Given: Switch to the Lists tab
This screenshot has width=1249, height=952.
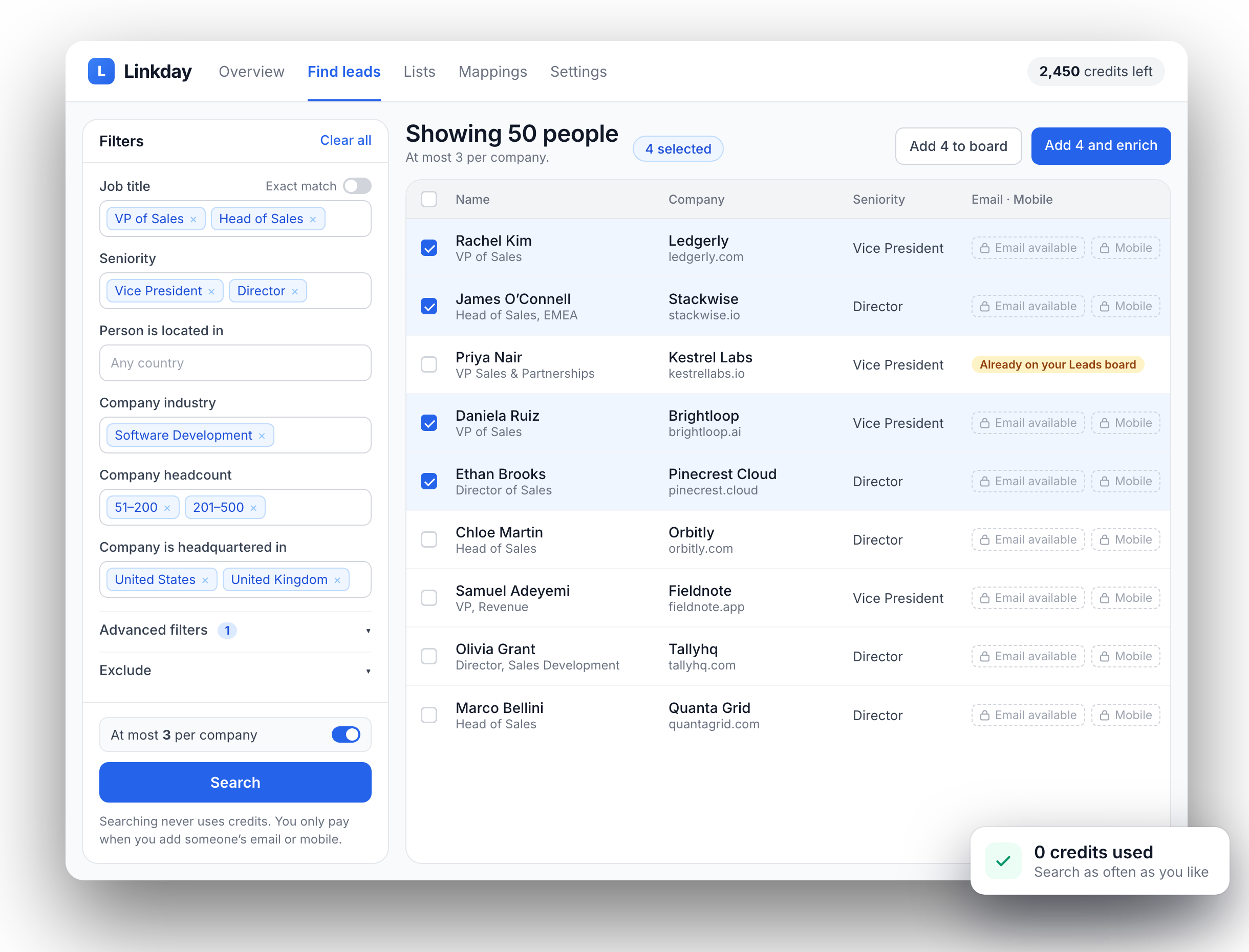Looking at the screenshot, I should [419, 72].
